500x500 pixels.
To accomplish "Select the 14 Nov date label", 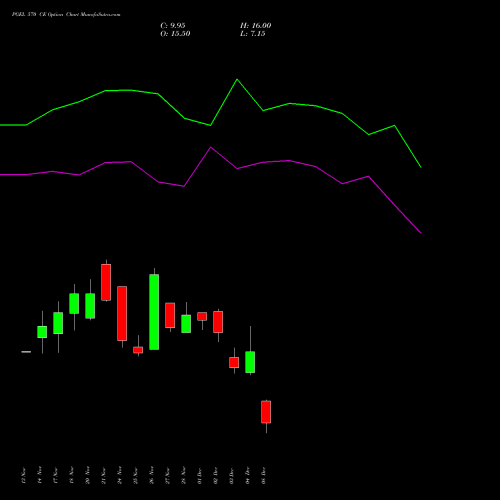I will (40, 475).
